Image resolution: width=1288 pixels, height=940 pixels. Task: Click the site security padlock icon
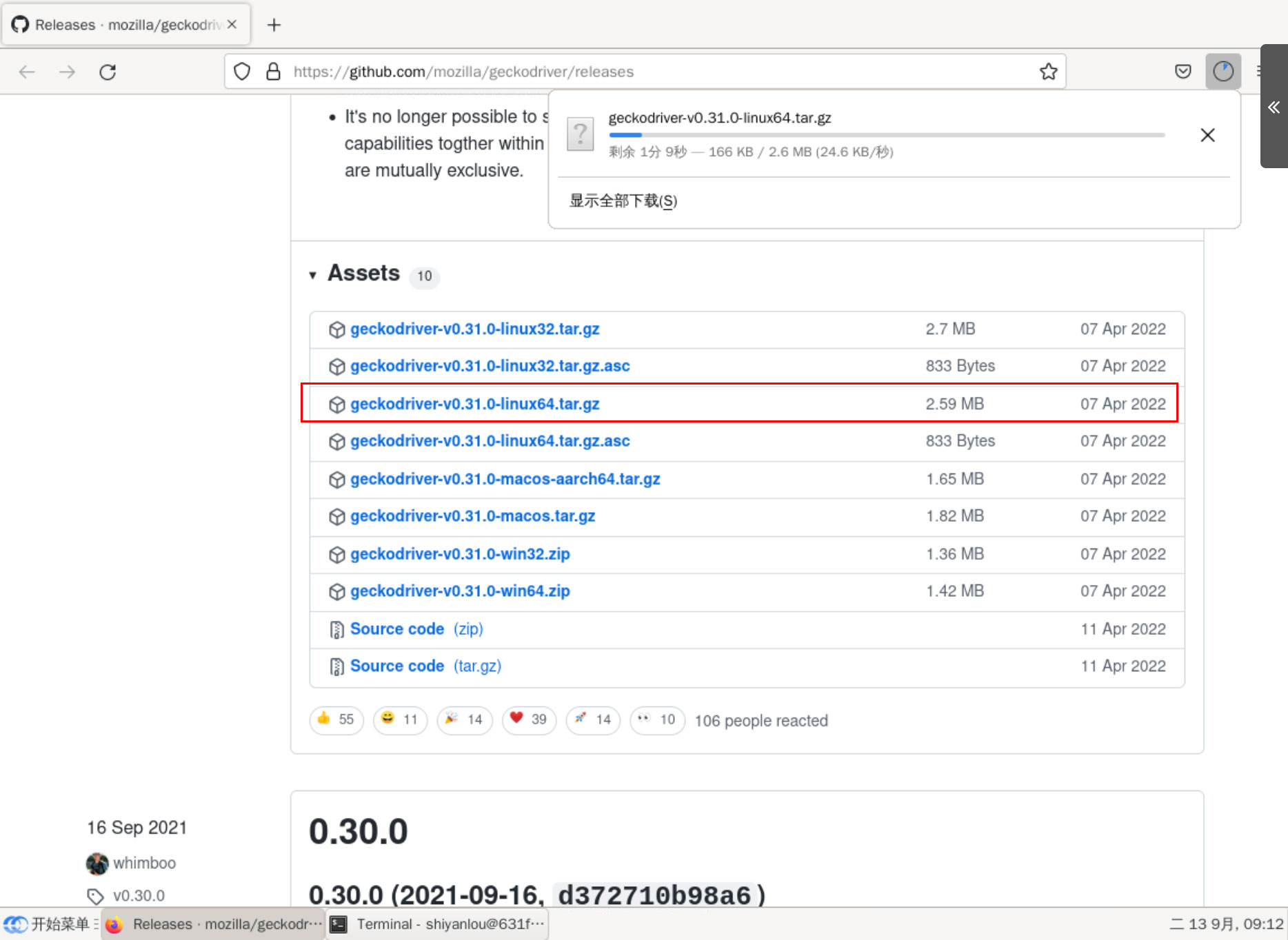273,72
